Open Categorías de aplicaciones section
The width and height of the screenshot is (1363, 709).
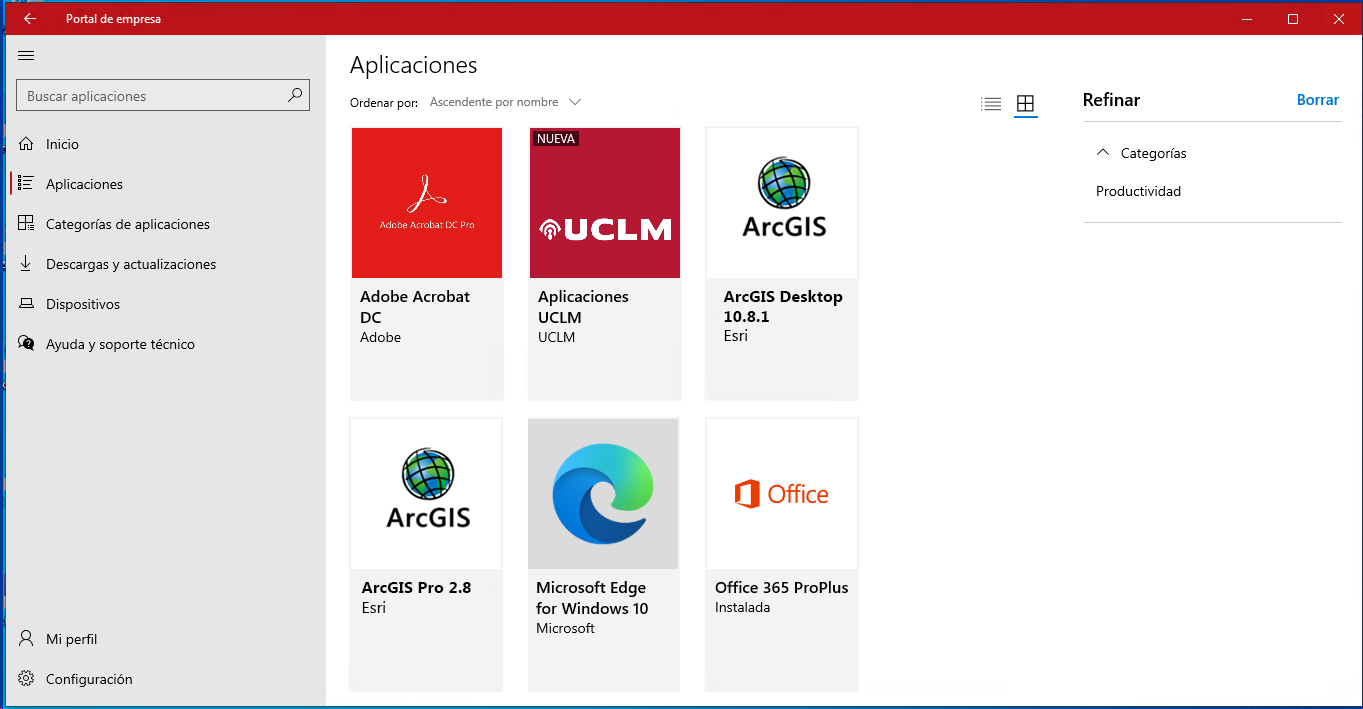[x=127, y=224]
